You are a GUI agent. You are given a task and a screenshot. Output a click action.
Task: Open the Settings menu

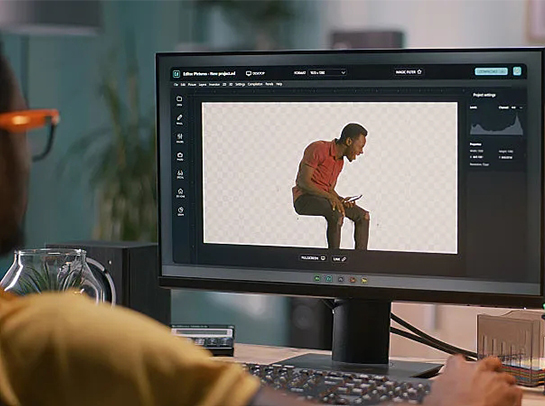click(x=240, y=84)
